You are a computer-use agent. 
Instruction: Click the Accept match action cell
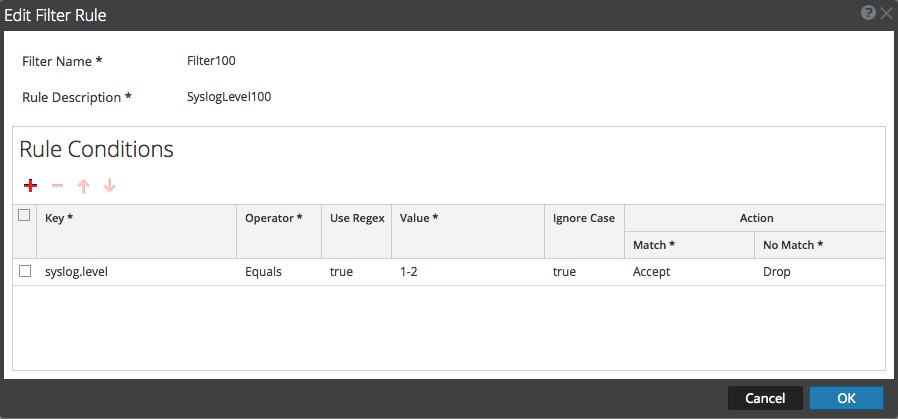tap(651, 271)
